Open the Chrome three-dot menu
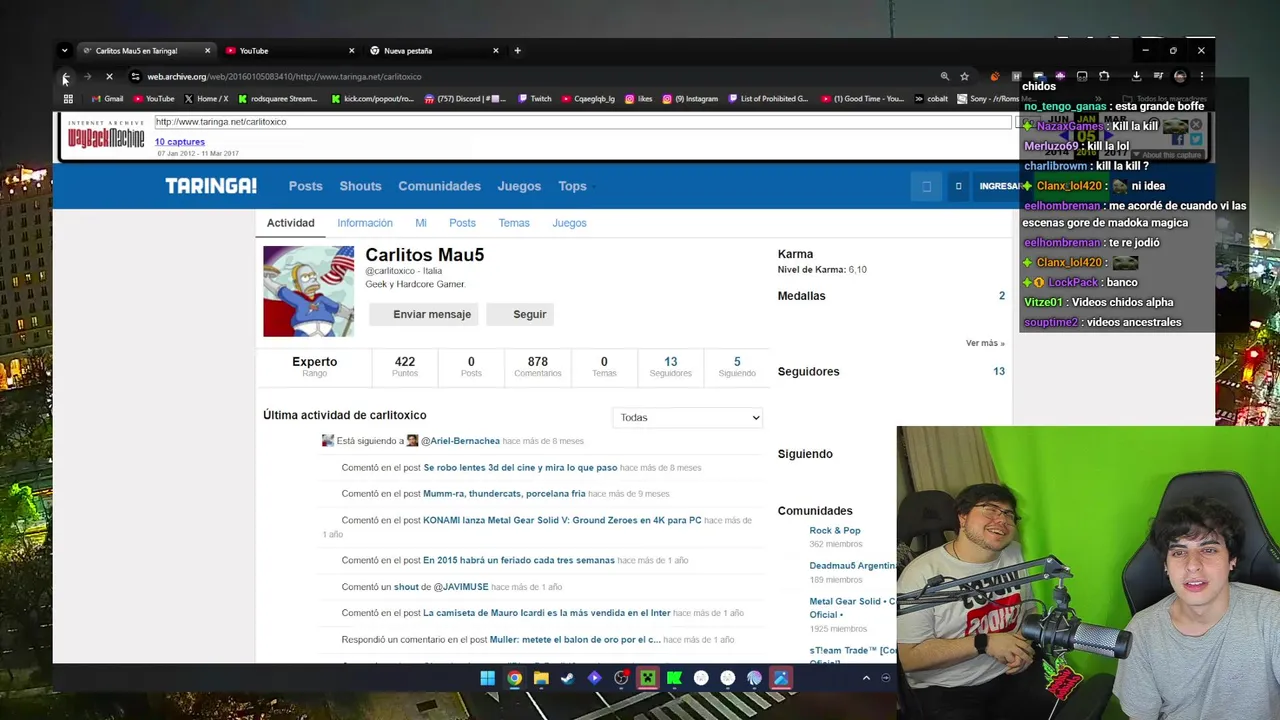Image resolution: width=1280 pixels, height=720 pixels. coord(1202,76)
